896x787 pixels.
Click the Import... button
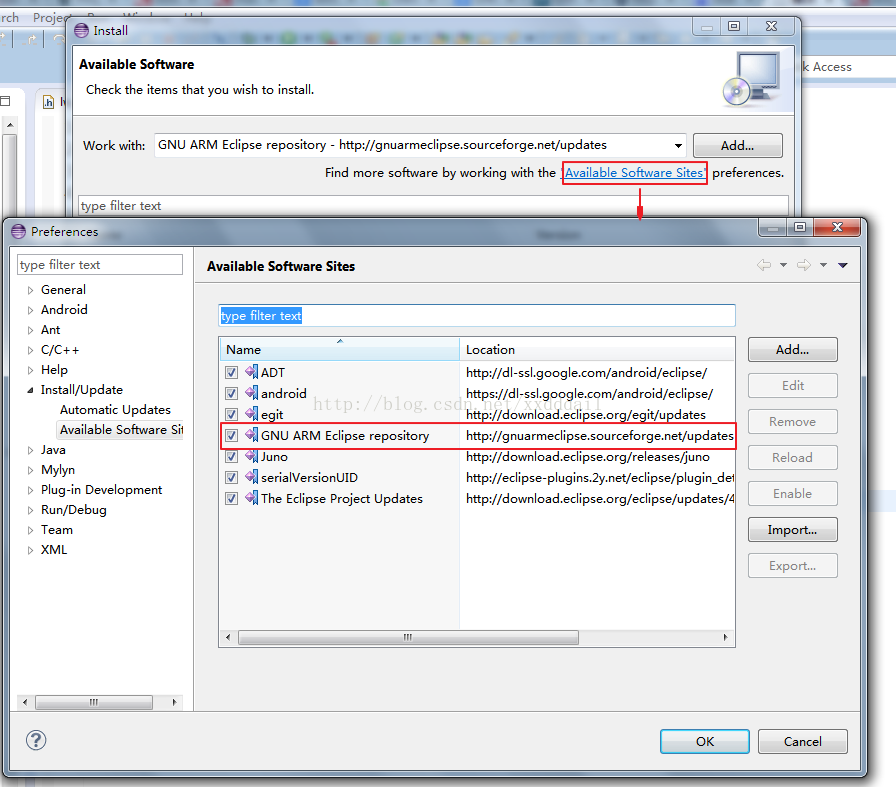[793, 529]
